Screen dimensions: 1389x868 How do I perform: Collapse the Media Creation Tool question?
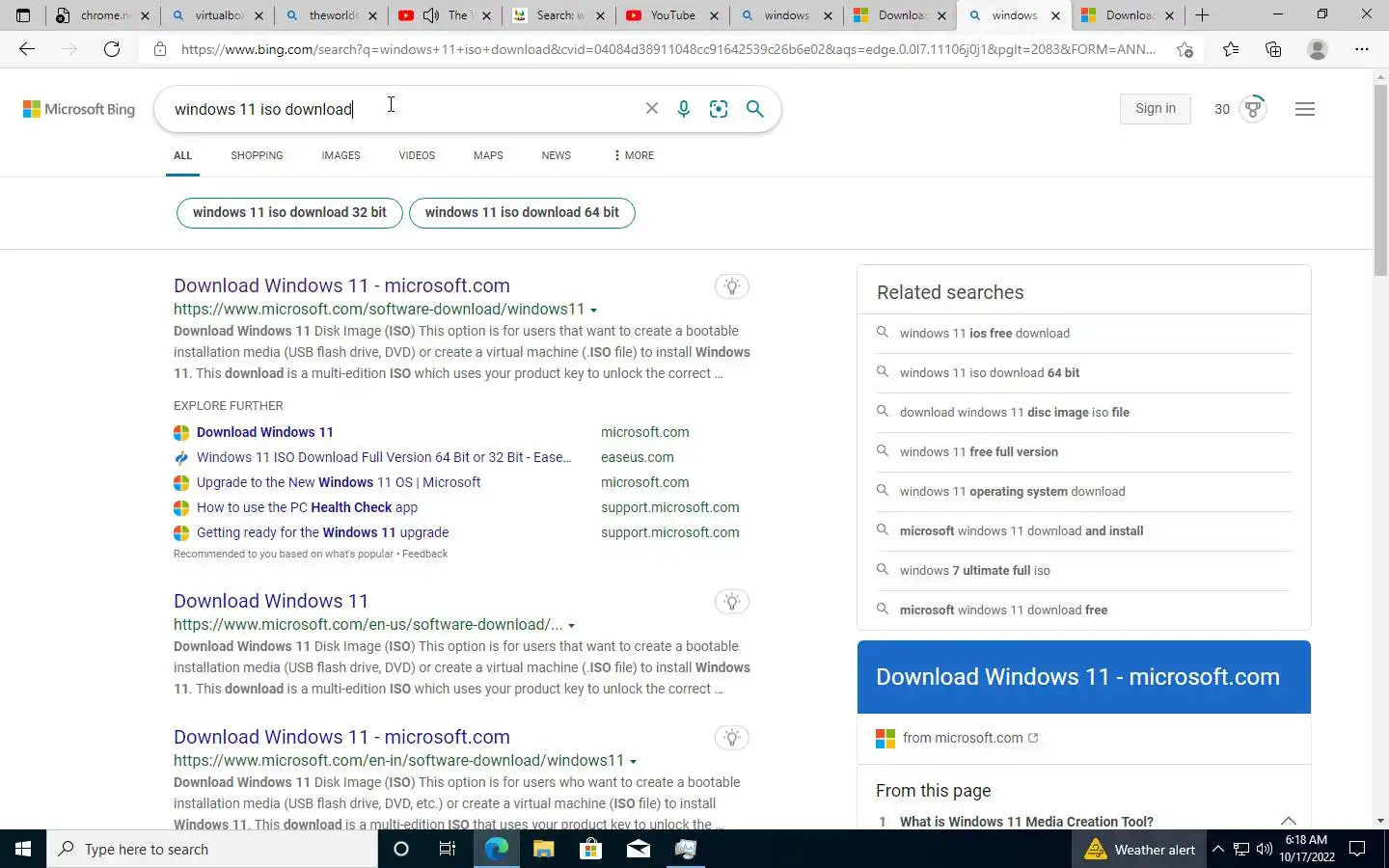pos(1288,821)
